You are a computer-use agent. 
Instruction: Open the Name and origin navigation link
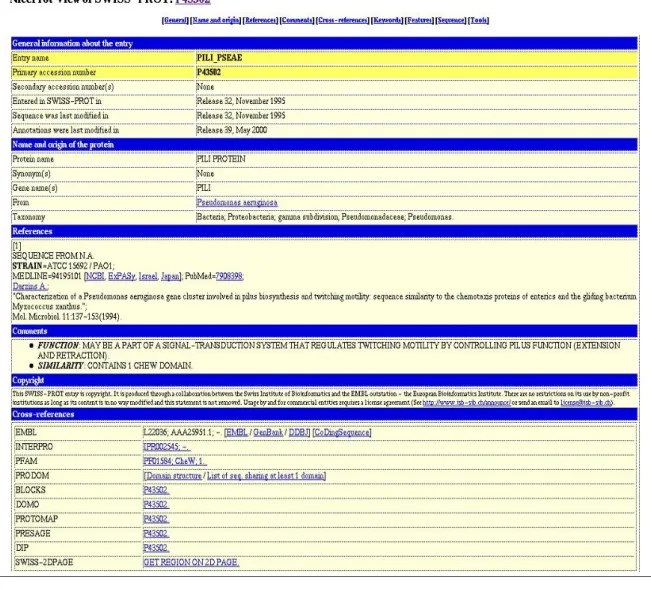(x=216, y=20)
